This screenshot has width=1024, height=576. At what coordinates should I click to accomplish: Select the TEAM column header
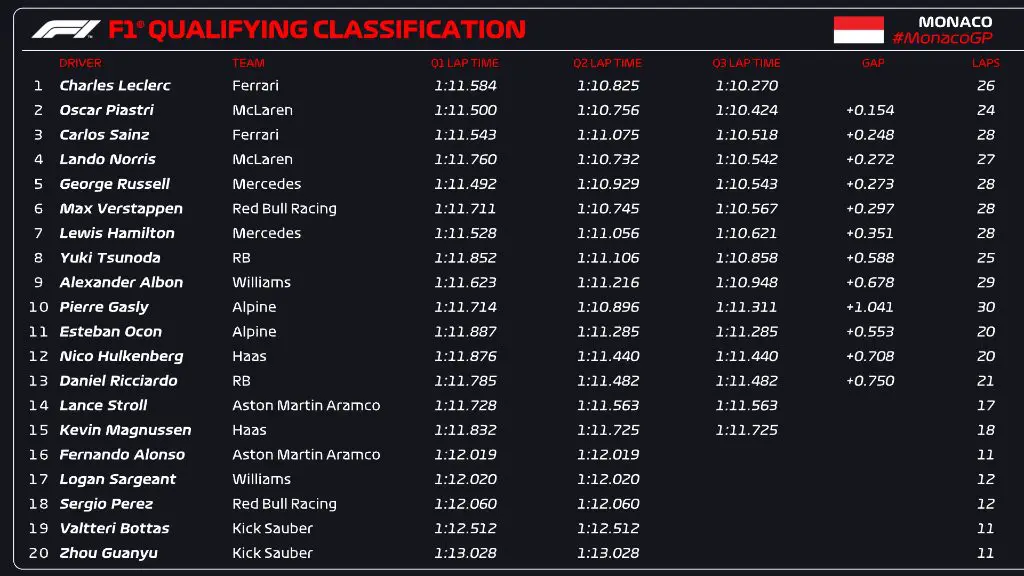[x=248, y=63]
